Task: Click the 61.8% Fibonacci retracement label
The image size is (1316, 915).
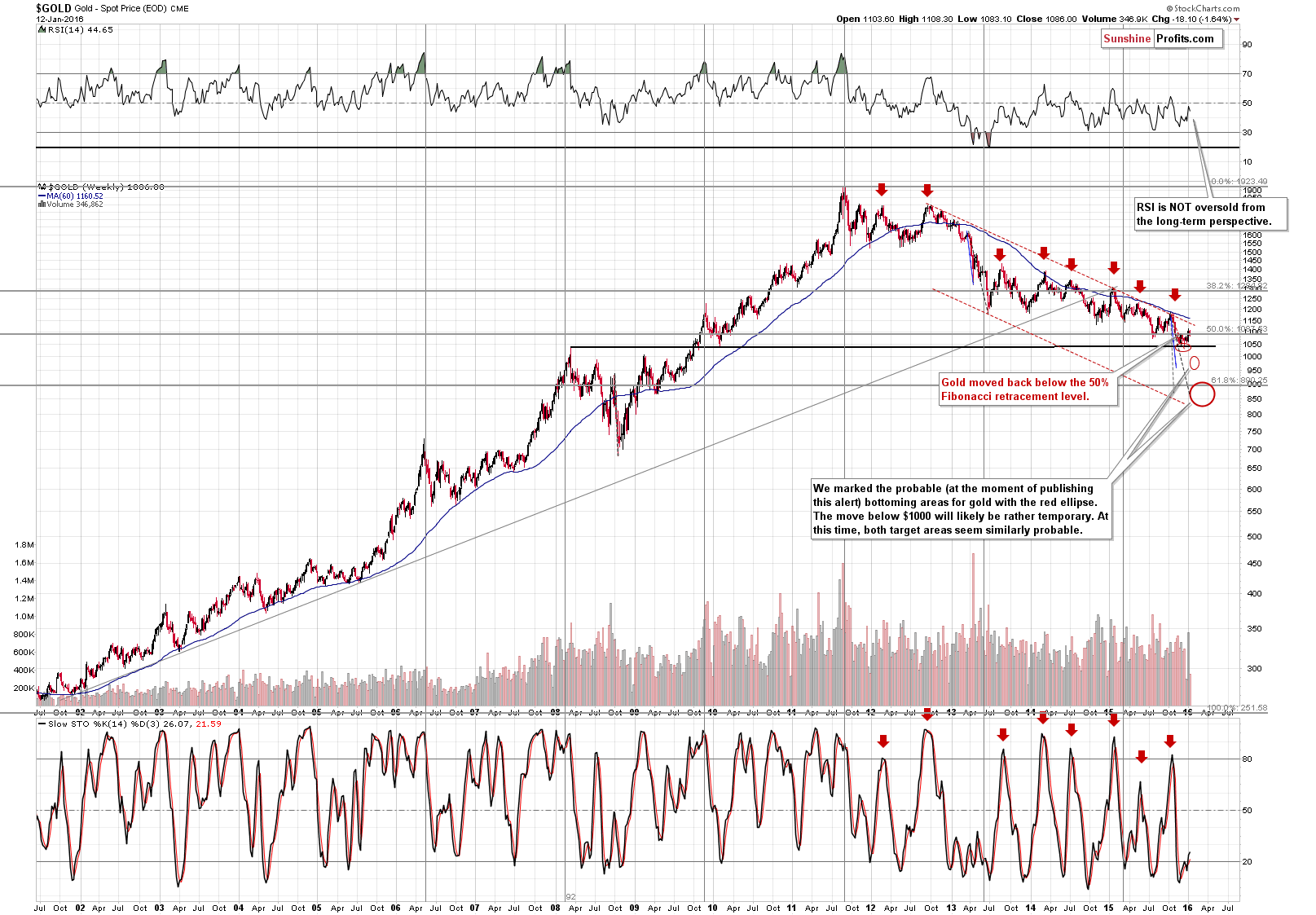Action: [1239, 381]
